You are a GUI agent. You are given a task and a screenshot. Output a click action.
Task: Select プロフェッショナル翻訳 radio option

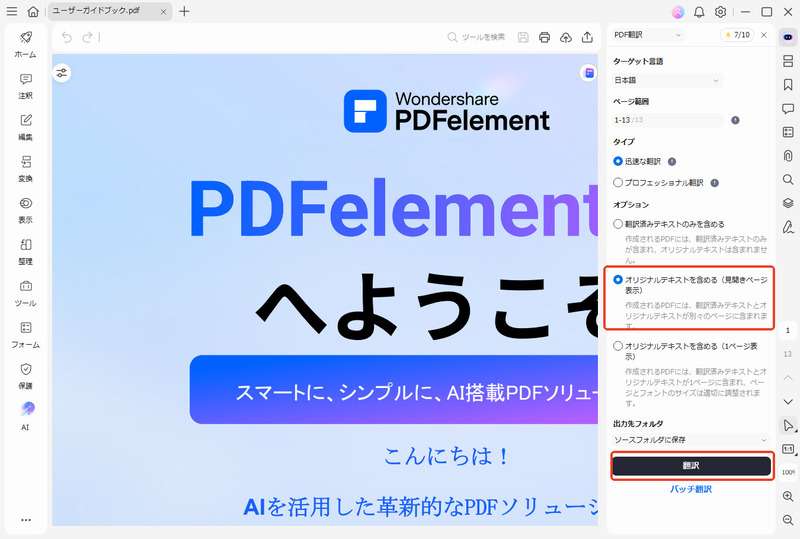(618, 183)
